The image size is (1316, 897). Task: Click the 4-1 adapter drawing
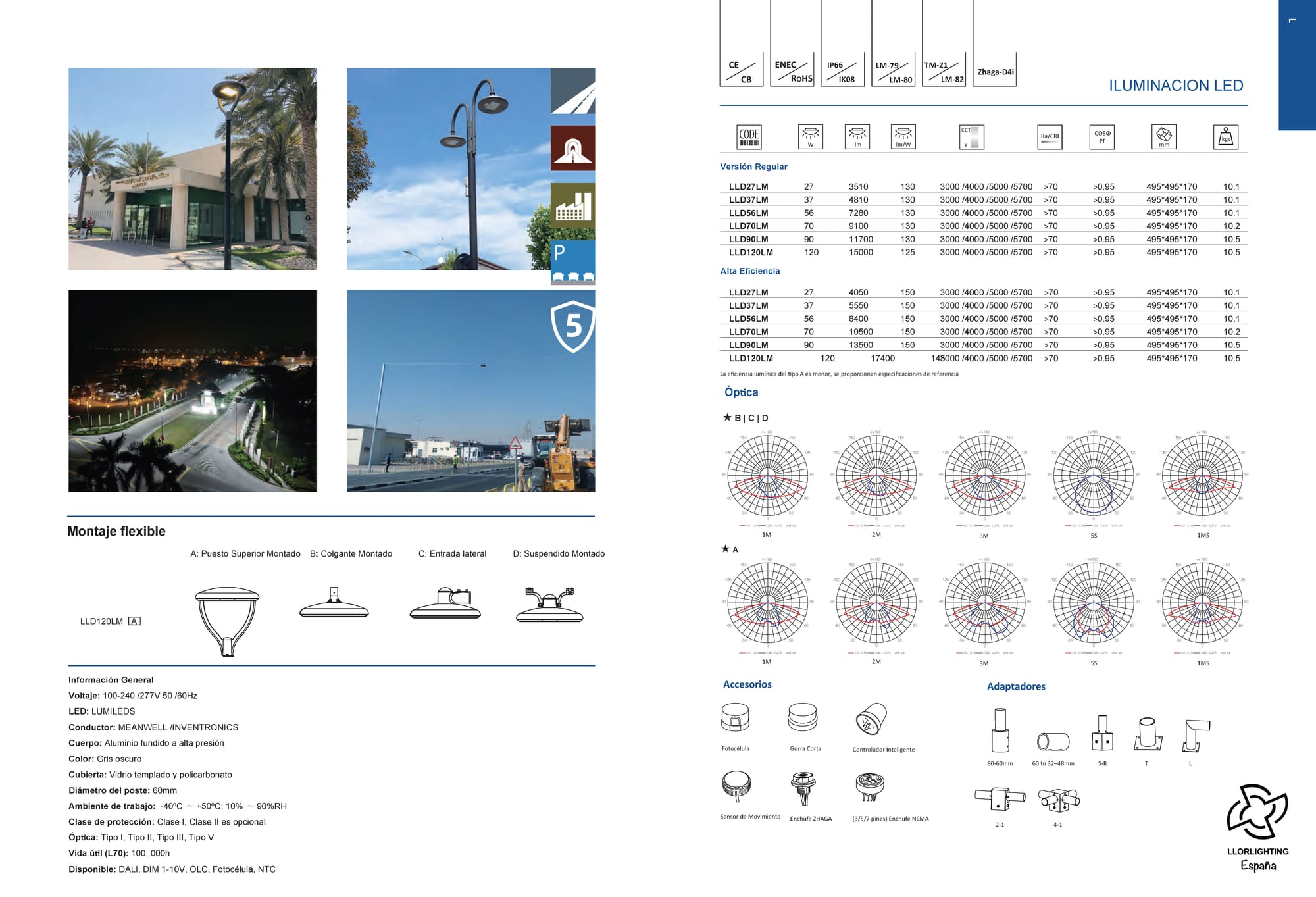click(1059, 800)
